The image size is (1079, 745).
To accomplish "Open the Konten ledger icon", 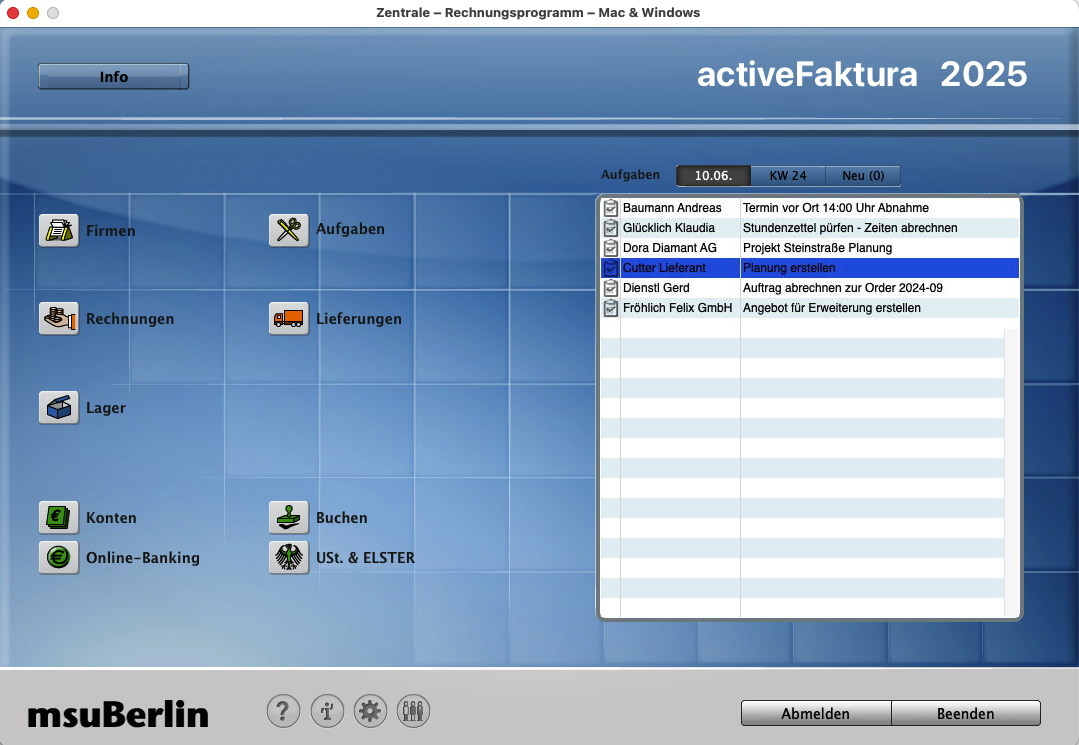I will click(x=59, y=518).
